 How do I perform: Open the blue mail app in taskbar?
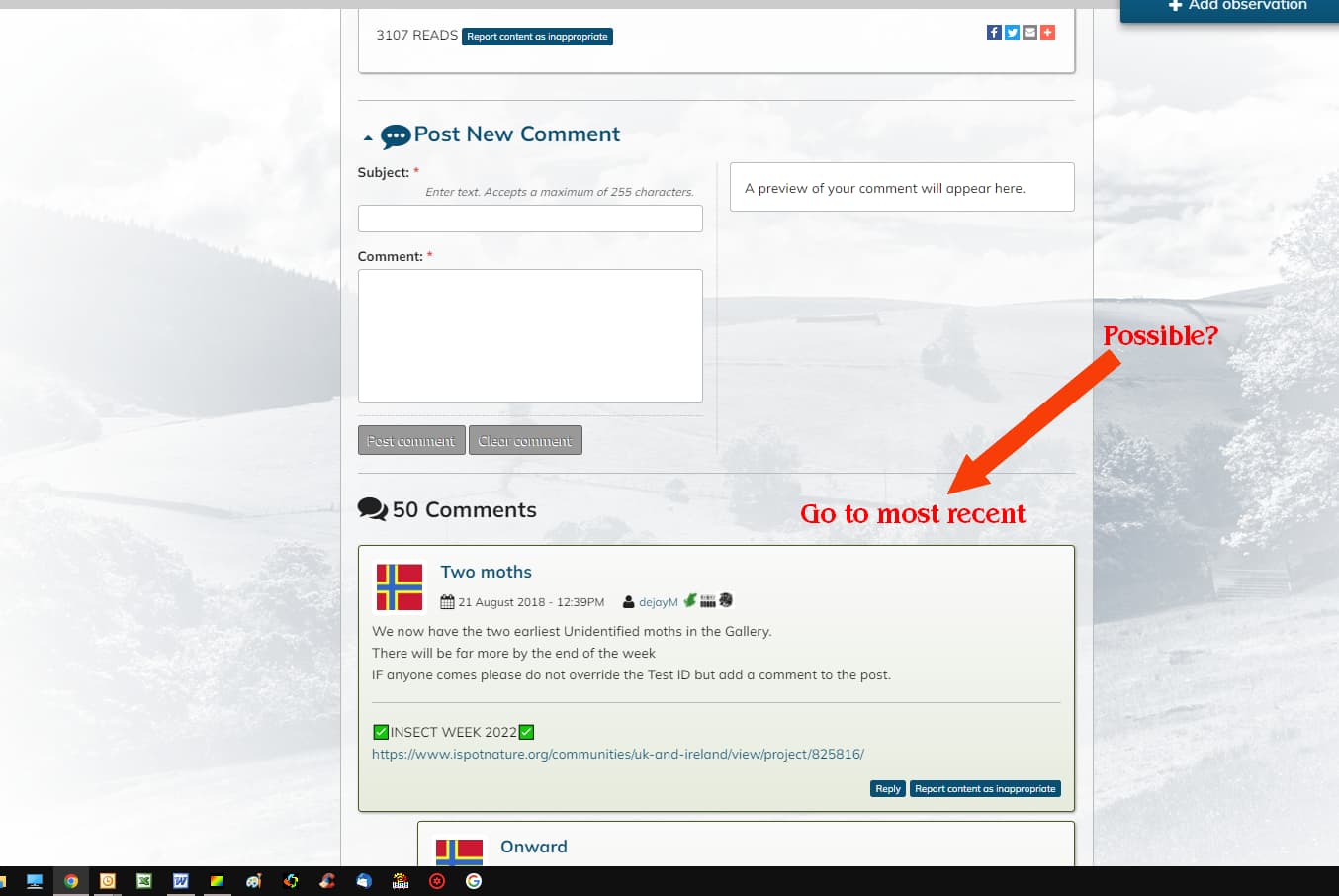coord(364,881)
